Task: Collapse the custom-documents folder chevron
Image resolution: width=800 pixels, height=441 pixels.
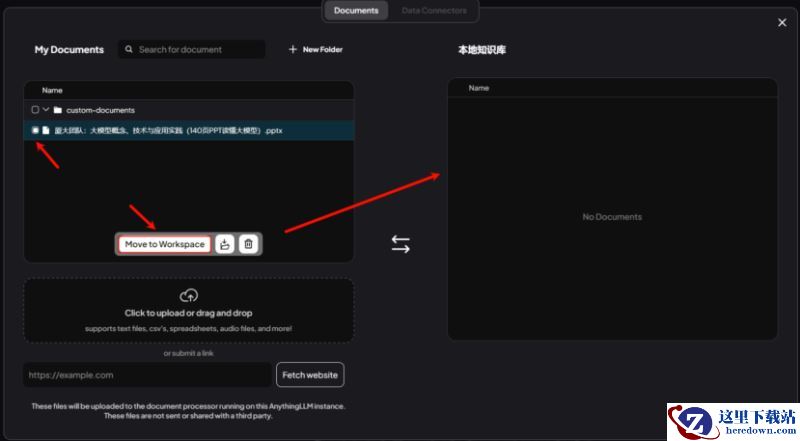Action: point(46,110)
